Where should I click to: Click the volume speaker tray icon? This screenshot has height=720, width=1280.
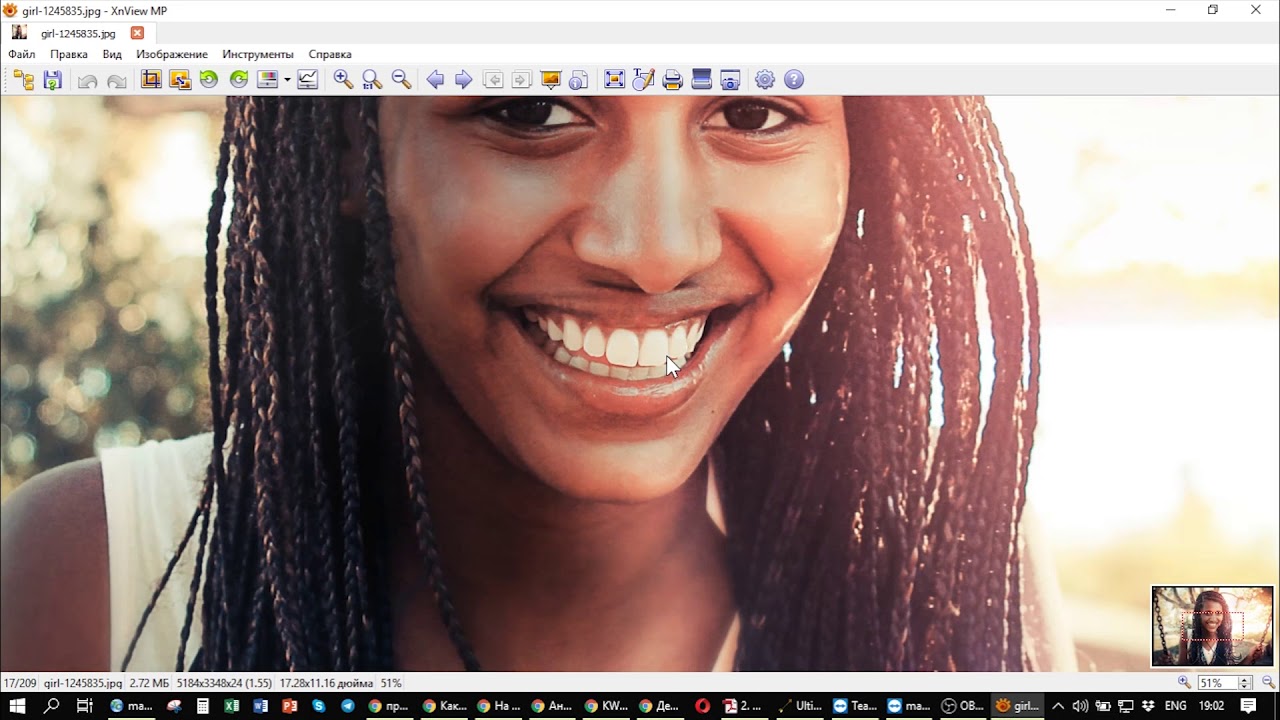(1081, 705)
